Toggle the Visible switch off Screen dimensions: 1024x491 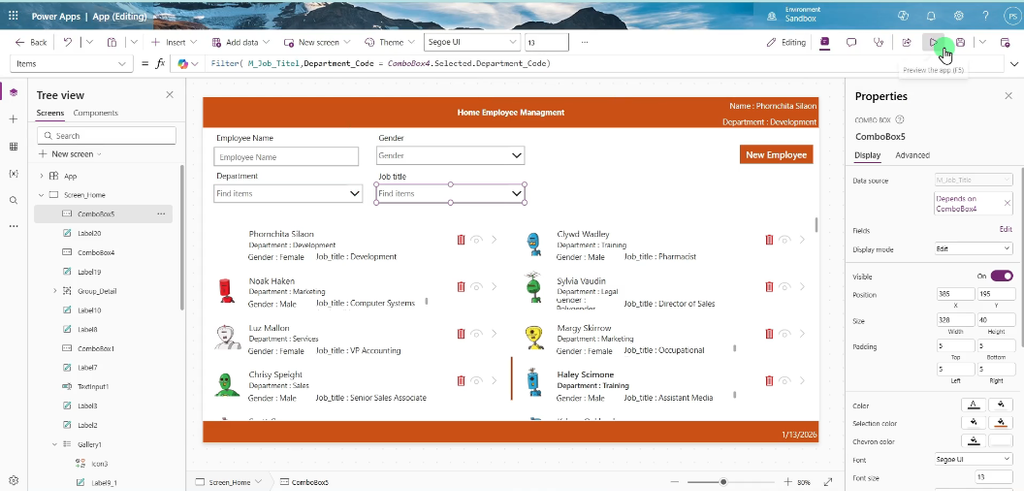click(x=1001, y=276)
